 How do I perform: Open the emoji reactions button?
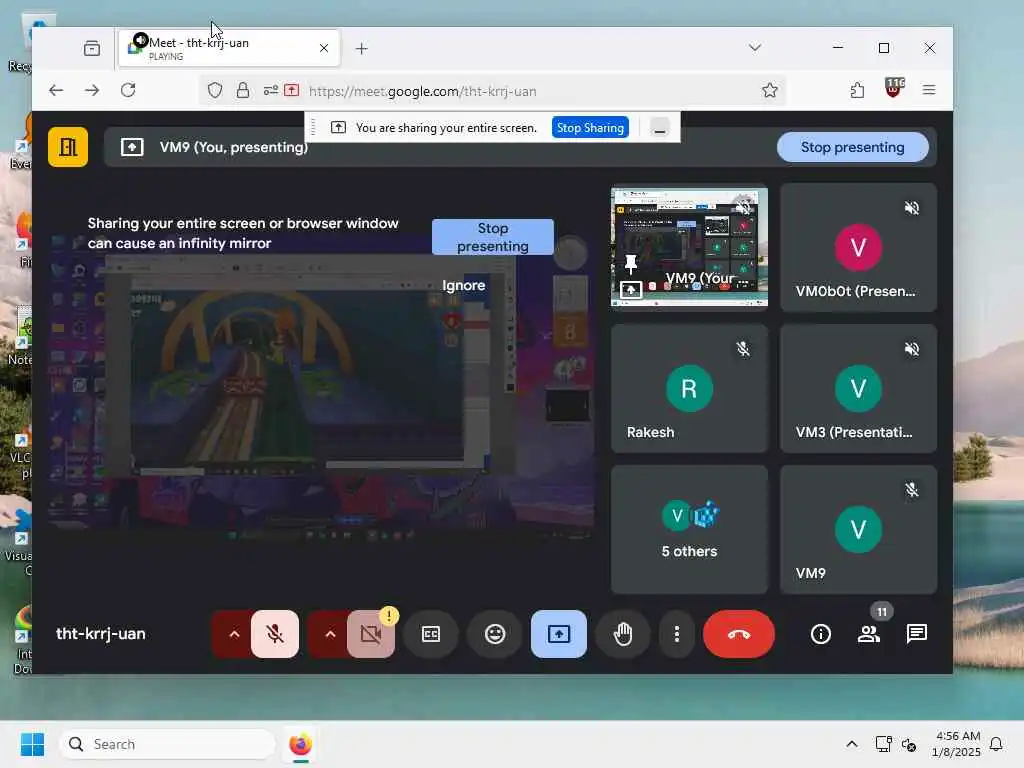click(x=495, y=633)
